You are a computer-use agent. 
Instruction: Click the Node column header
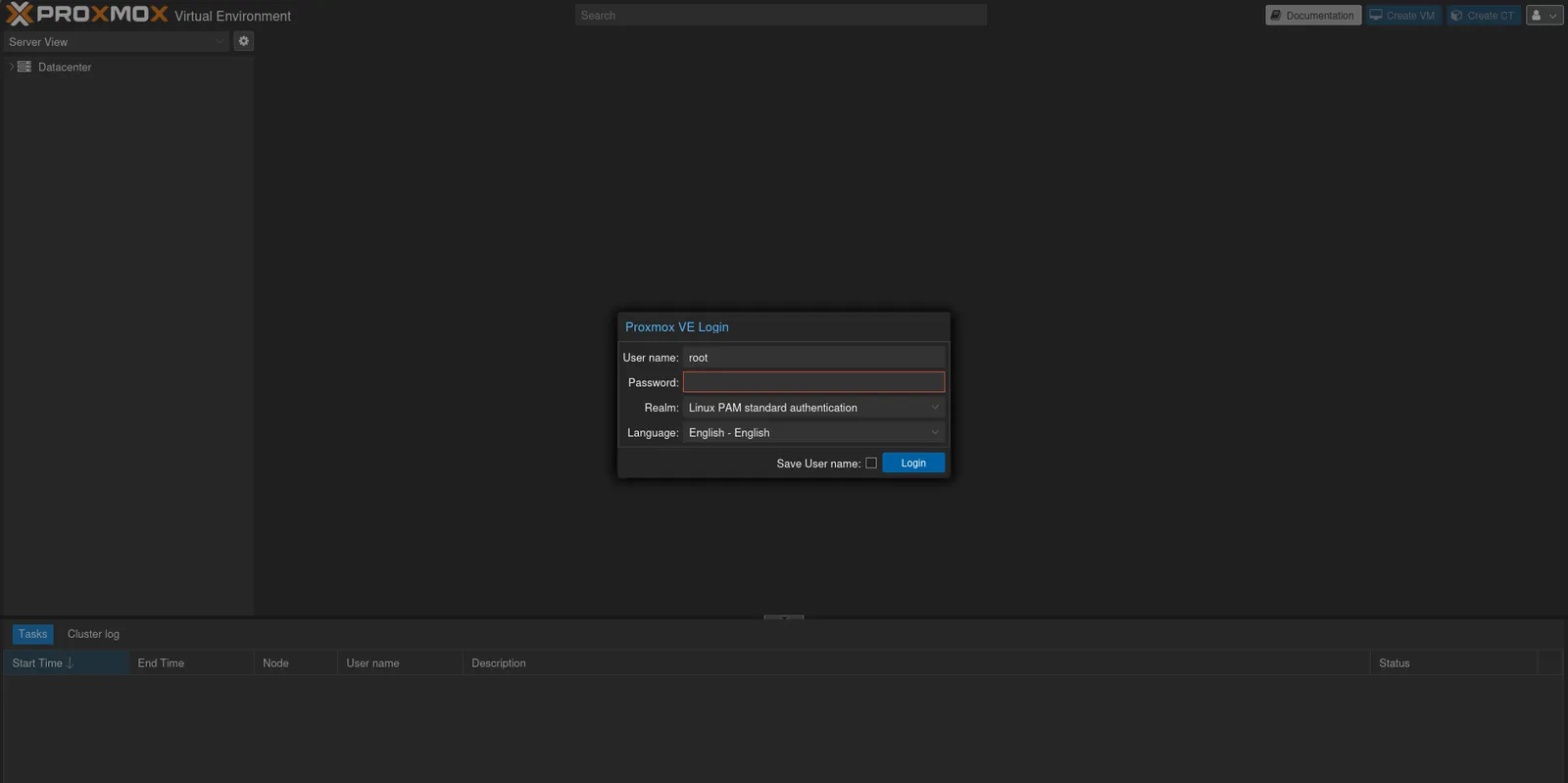(x=296, y=663)
